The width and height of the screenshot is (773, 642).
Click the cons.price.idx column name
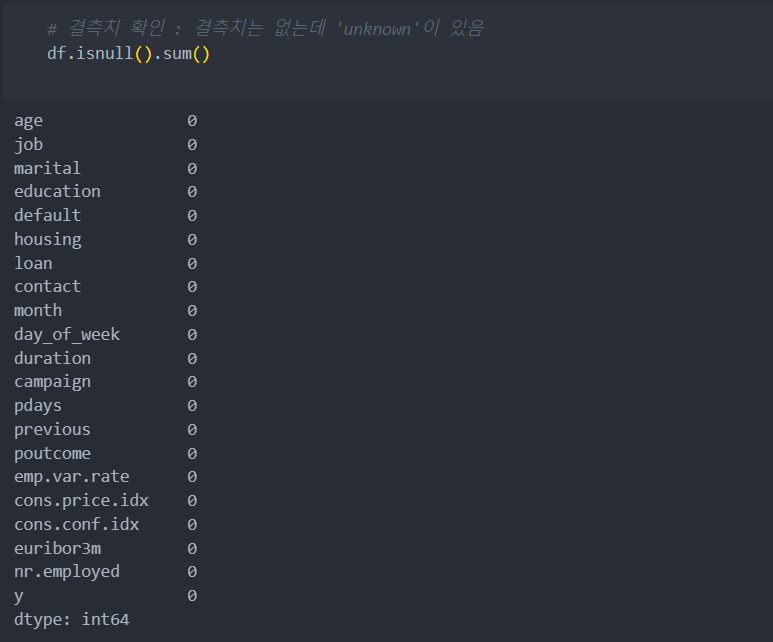[x=81, y=500]
